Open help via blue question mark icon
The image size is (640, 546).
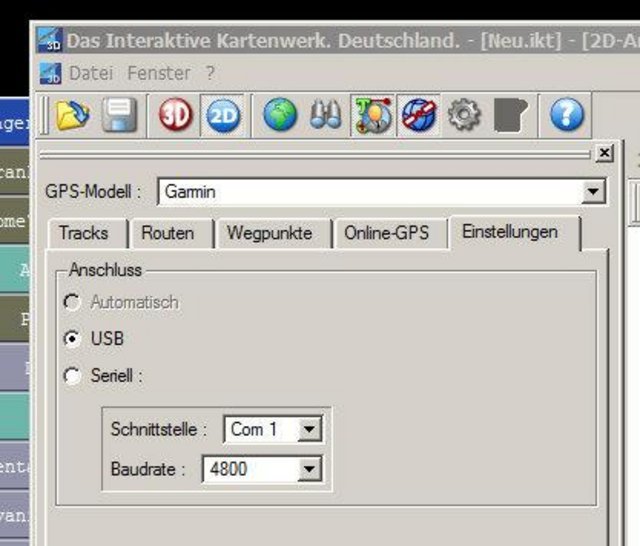click(x=567, y=115)
